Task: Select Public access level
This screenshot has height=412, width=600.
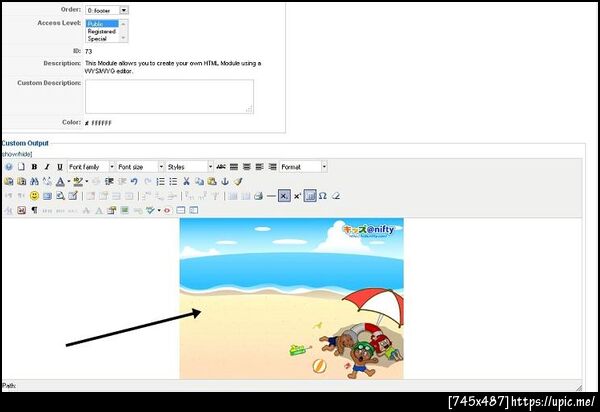Action: click(102, 24)
